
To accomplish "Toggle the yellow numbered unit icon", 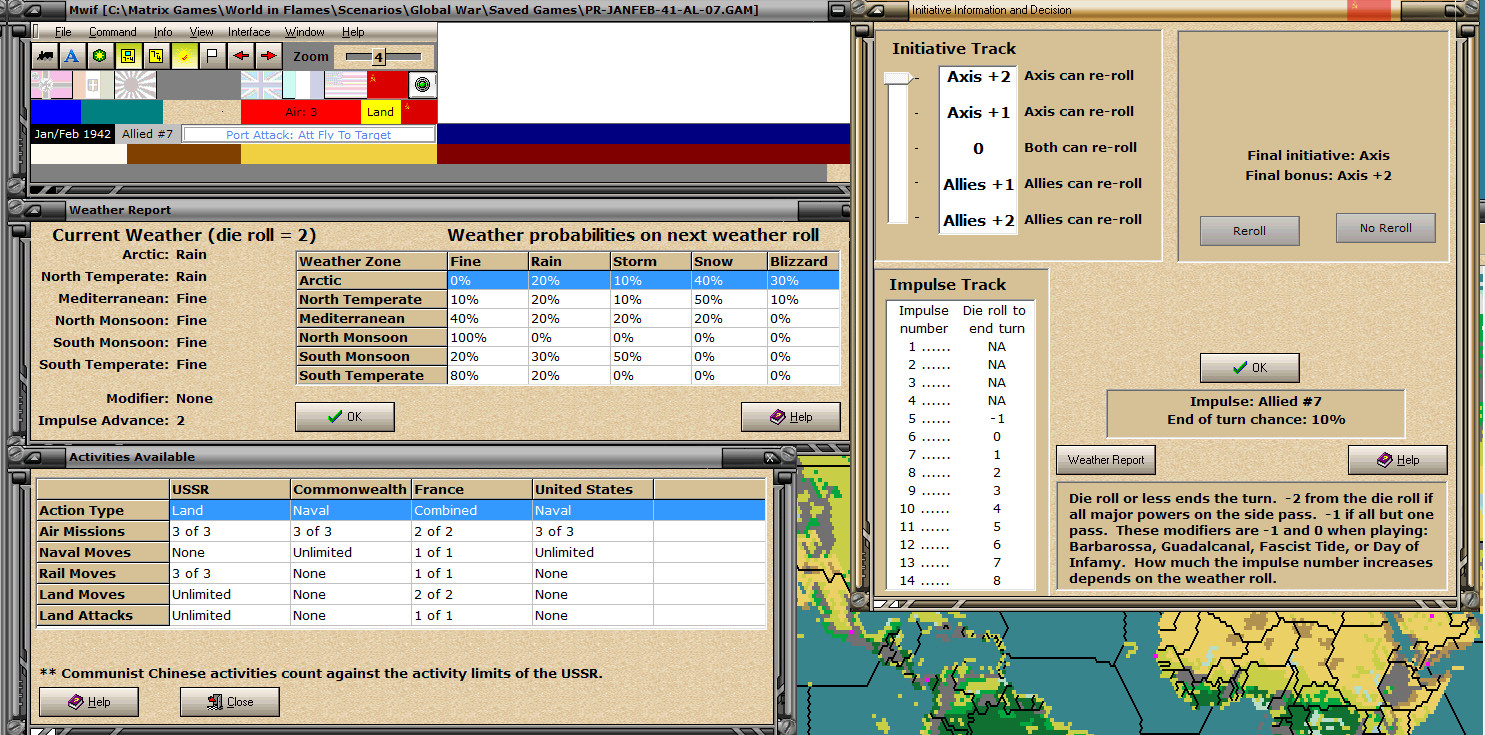I will pyautogui.click(x=156, y=55).
